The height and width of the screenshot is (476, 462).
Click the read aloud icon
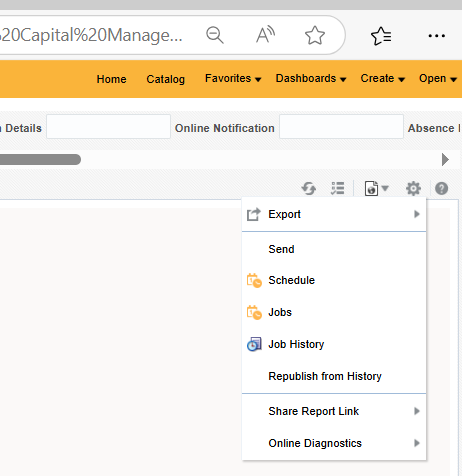coord(265,35)
